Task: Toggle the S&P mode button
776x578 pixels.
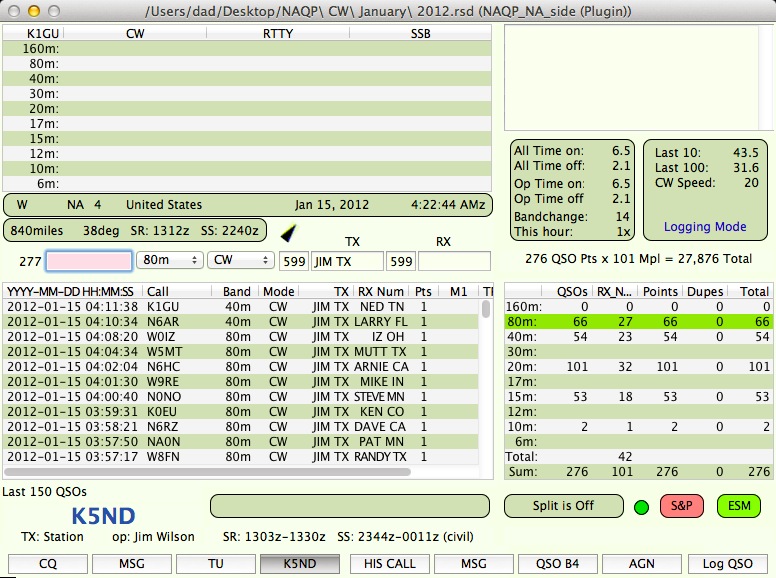Action: tap(681, 506)
